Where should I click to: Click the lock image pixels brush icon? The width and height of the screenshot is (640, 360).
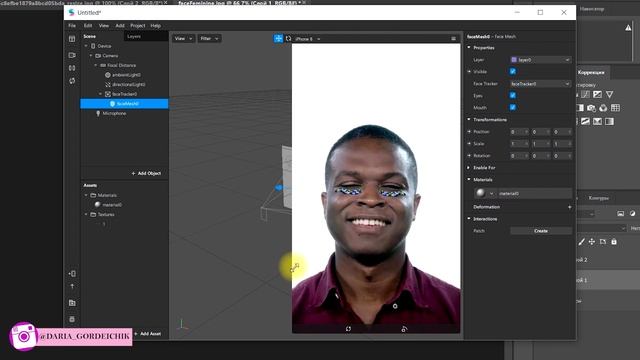pyautogui.click(x=582, y=242)
